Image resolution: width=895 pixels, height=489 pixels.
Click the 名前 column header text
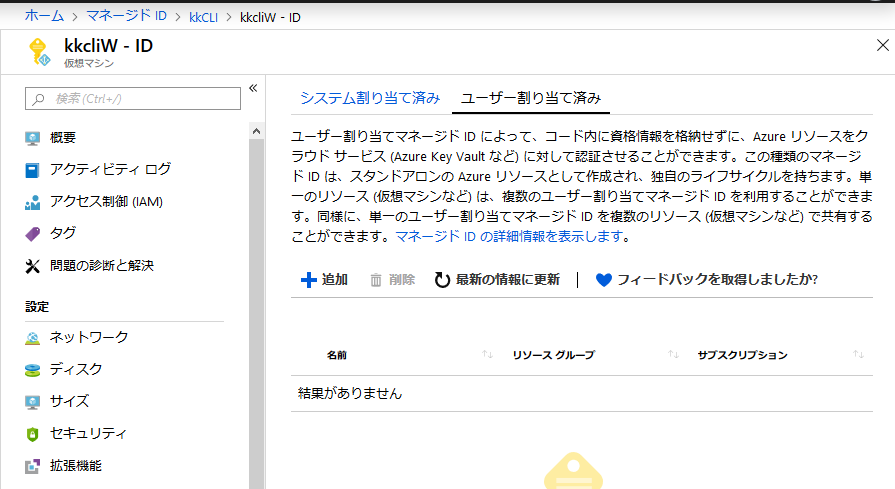click(337, 355)
